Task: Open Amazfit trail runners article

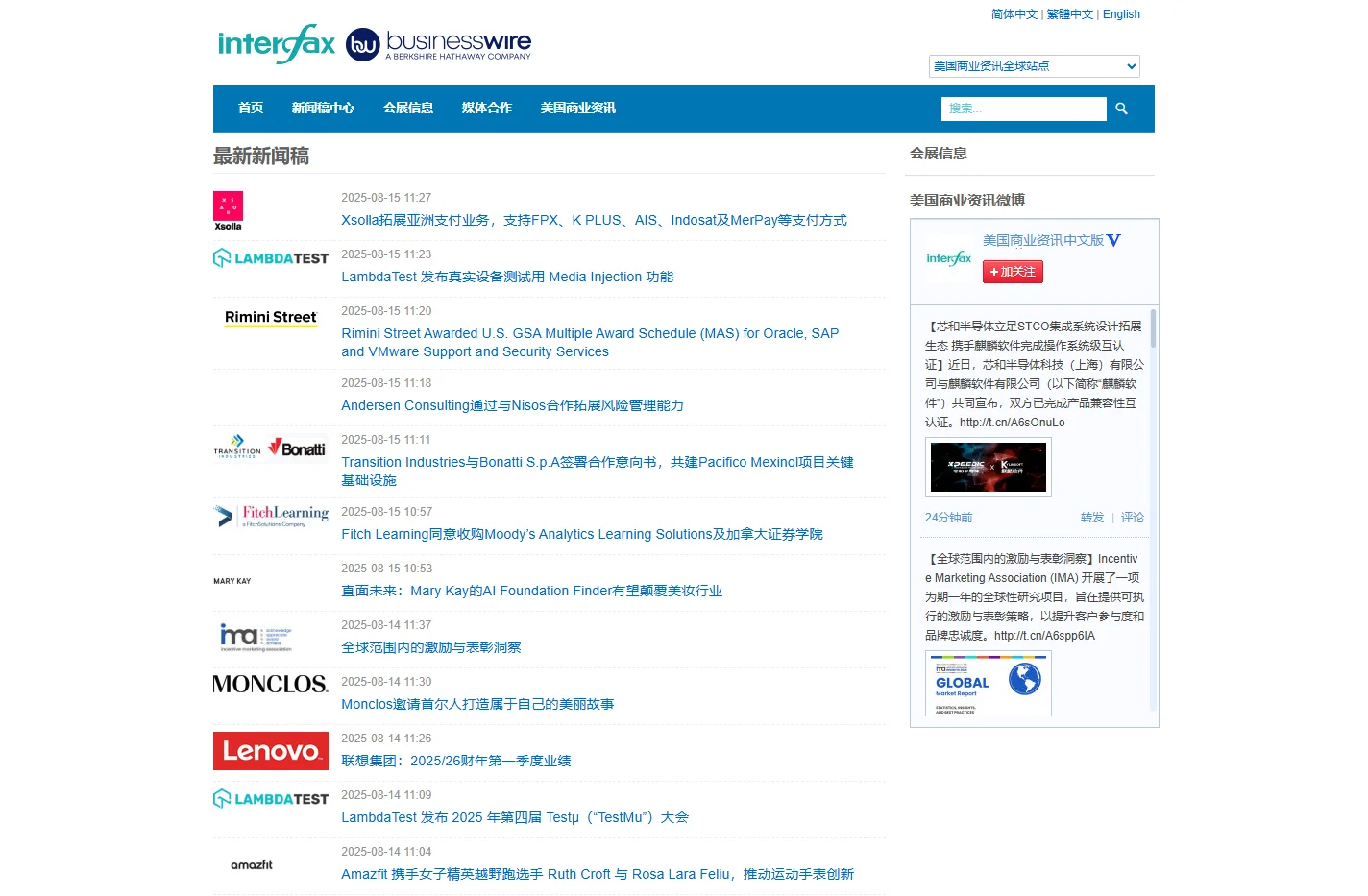Action: point(598,874)
